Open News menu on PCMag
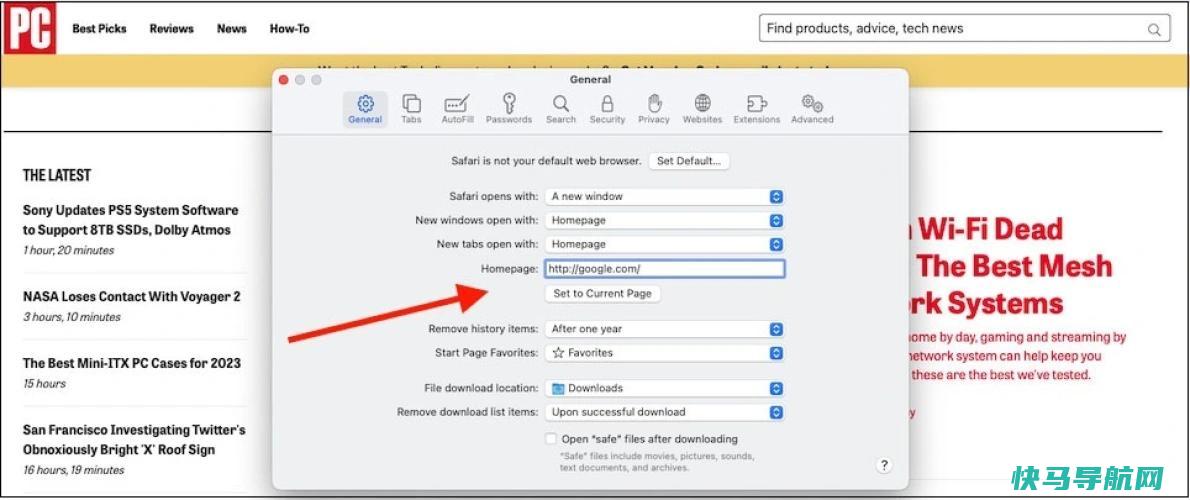 click(231, 29)
